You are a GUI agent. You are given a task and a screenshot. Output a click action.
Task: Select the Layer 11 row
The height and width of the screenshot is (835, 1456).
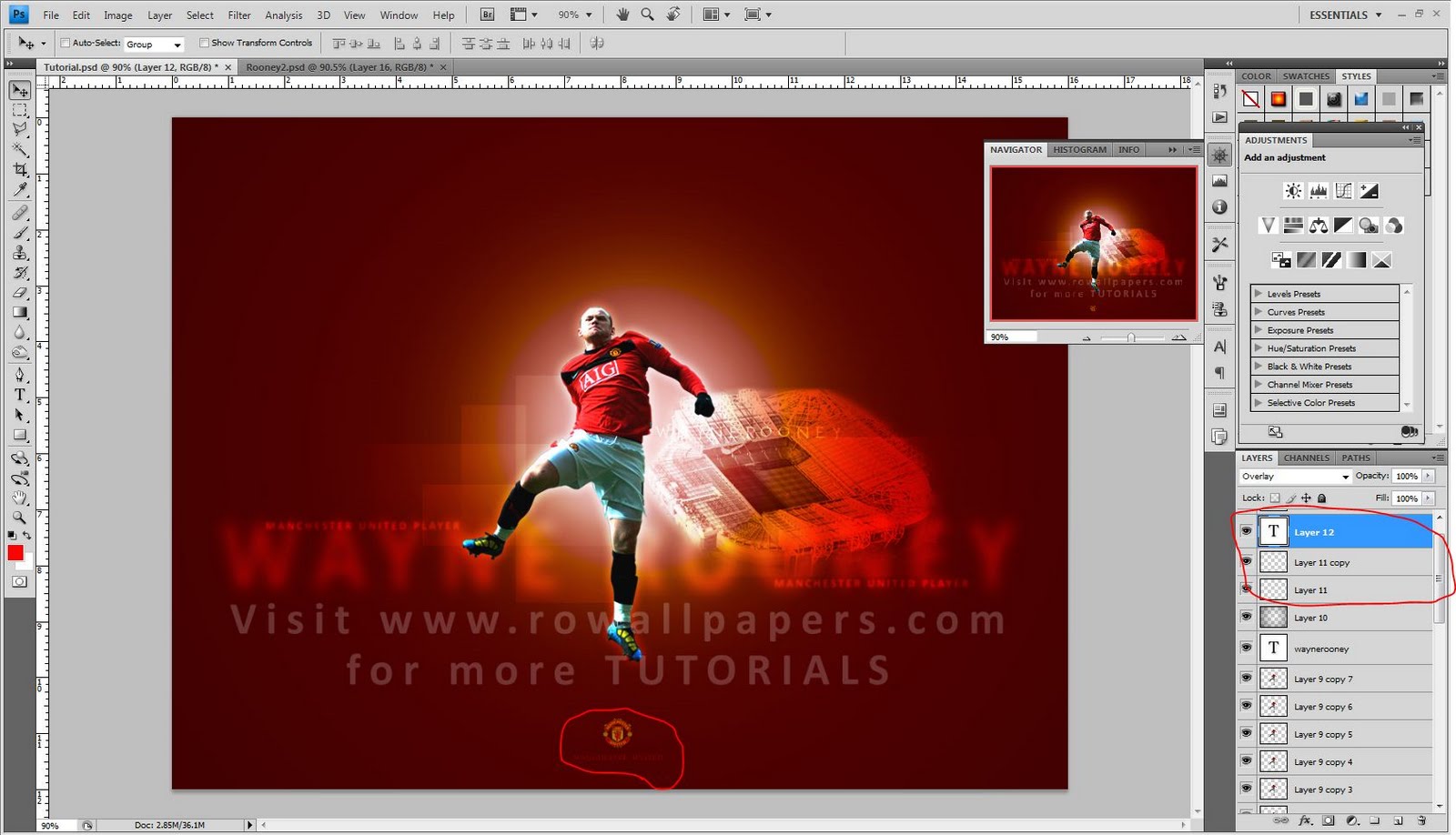(x=1337, y=590)
